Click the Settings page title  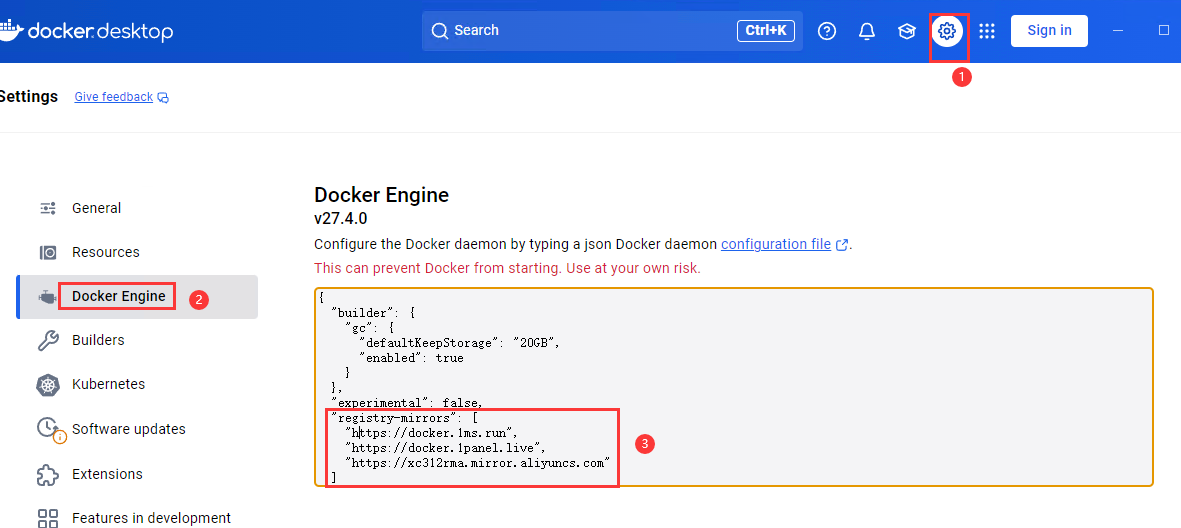29,96
